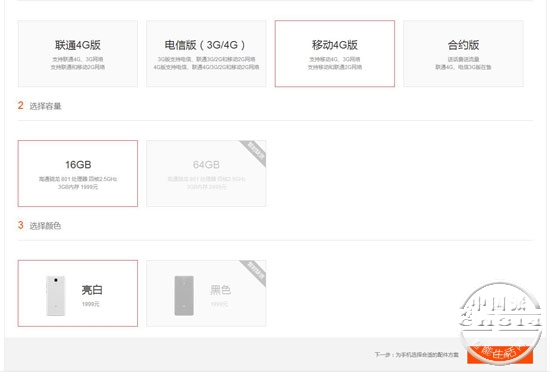Image resolution: width=550 pixels, height=372 pixels.
Task: Click the black phone thumbnail image
Action: coord(184,296)
